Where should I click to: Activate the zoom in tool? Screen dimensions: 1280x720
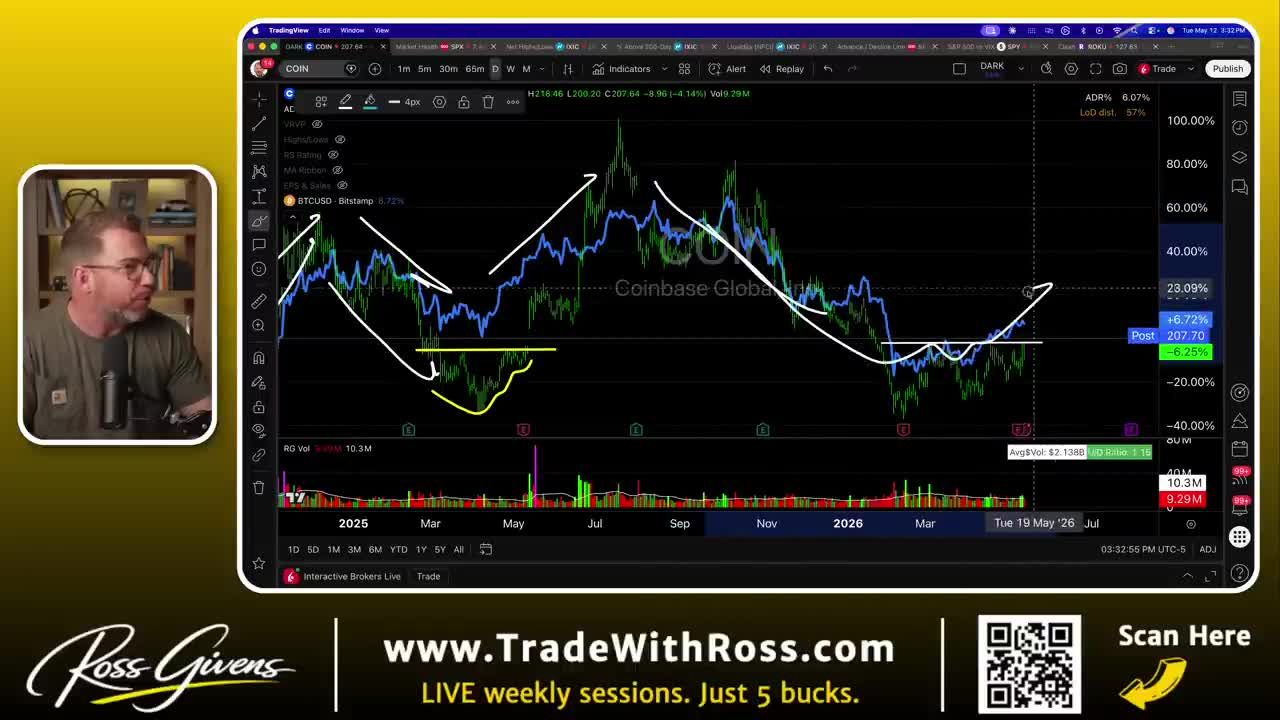pyautogui.click(x=259, y=325)
